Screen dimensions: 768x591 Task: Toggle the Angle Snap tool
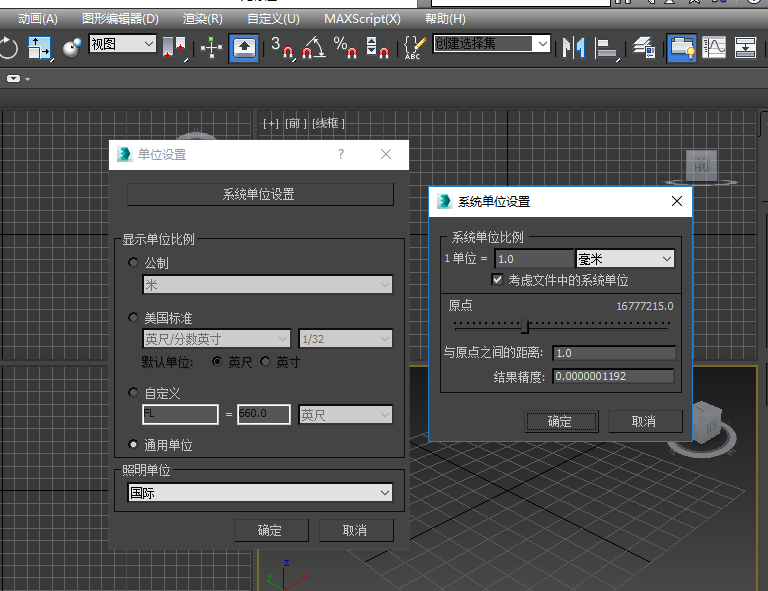click(x=314, y=47)
